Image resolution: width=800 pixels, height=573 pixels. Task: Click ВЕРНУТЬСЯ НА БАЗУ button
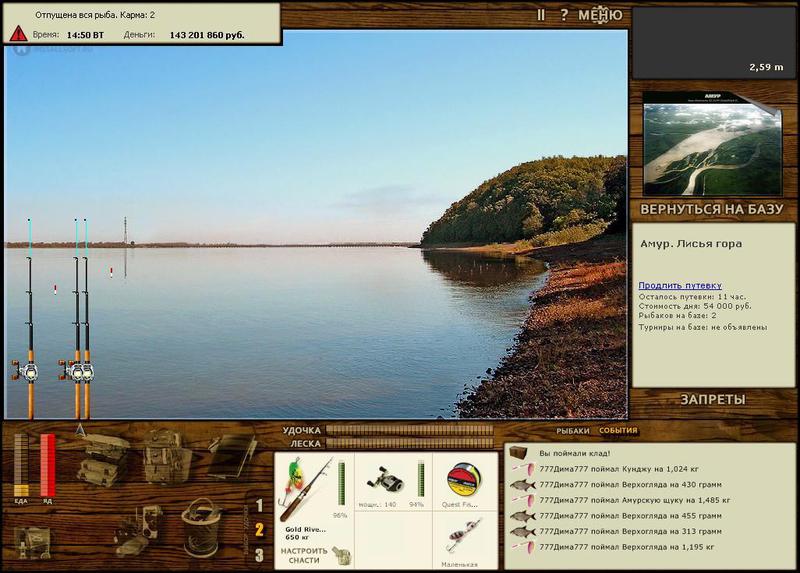(x=713, y=210)
